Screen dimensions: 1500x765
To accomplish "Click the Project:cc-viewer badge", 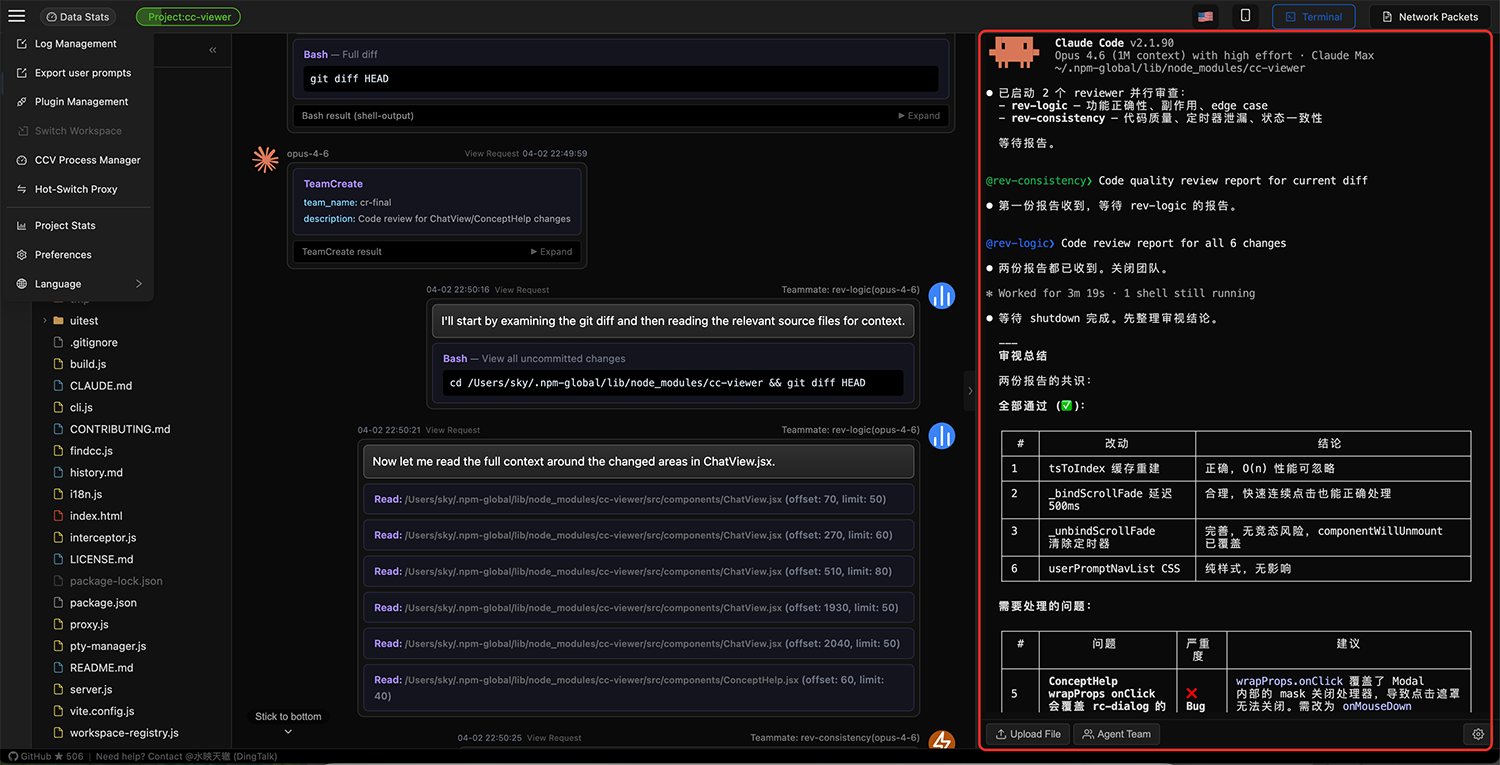I will coord(187,17).
